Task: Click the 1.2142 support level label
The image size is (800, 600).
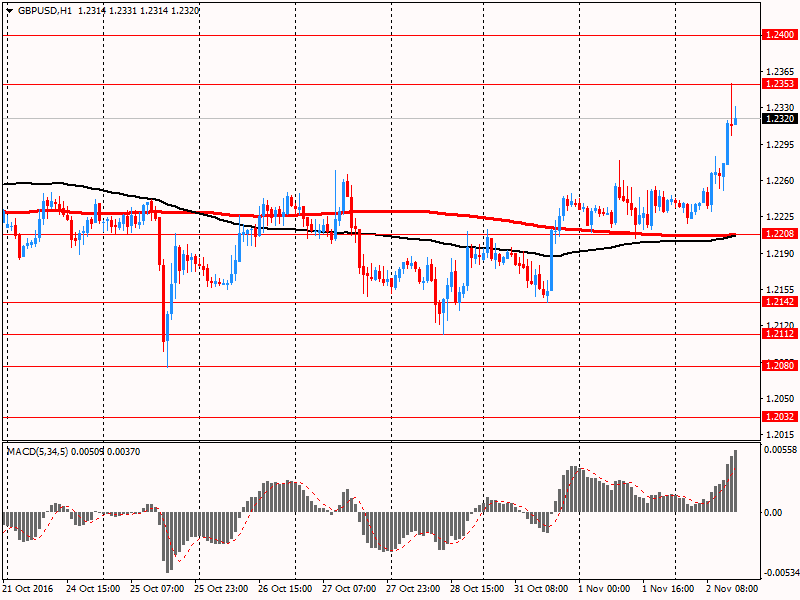Action: tap(780, 302)
